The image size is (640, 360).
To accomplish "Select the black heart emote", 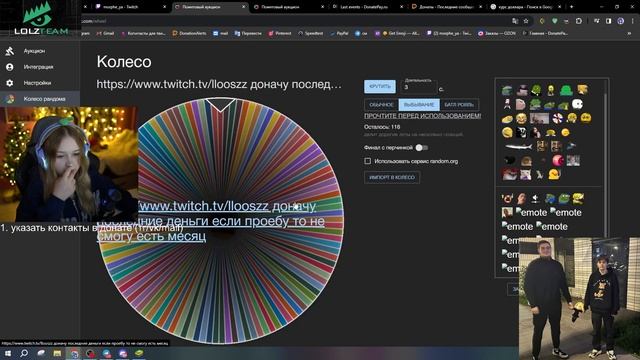I will tap(509, 160).
